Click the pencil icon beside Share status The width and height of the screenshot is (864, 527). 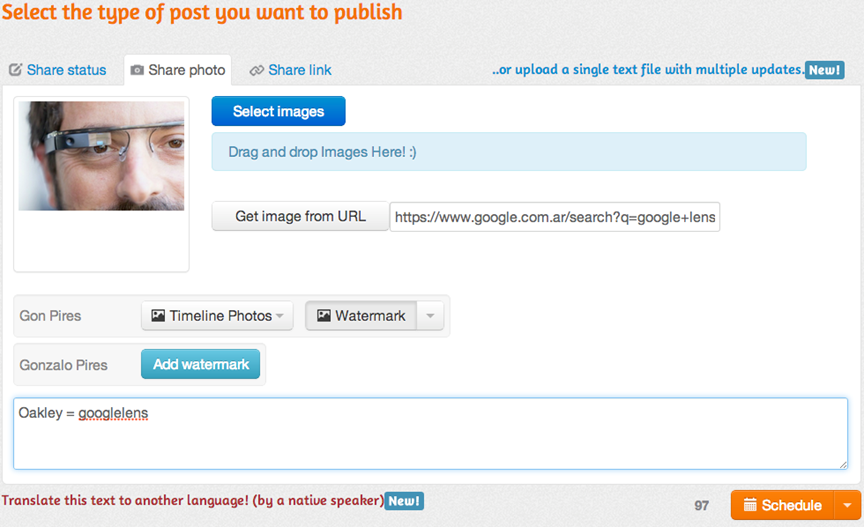coord(15,70)
